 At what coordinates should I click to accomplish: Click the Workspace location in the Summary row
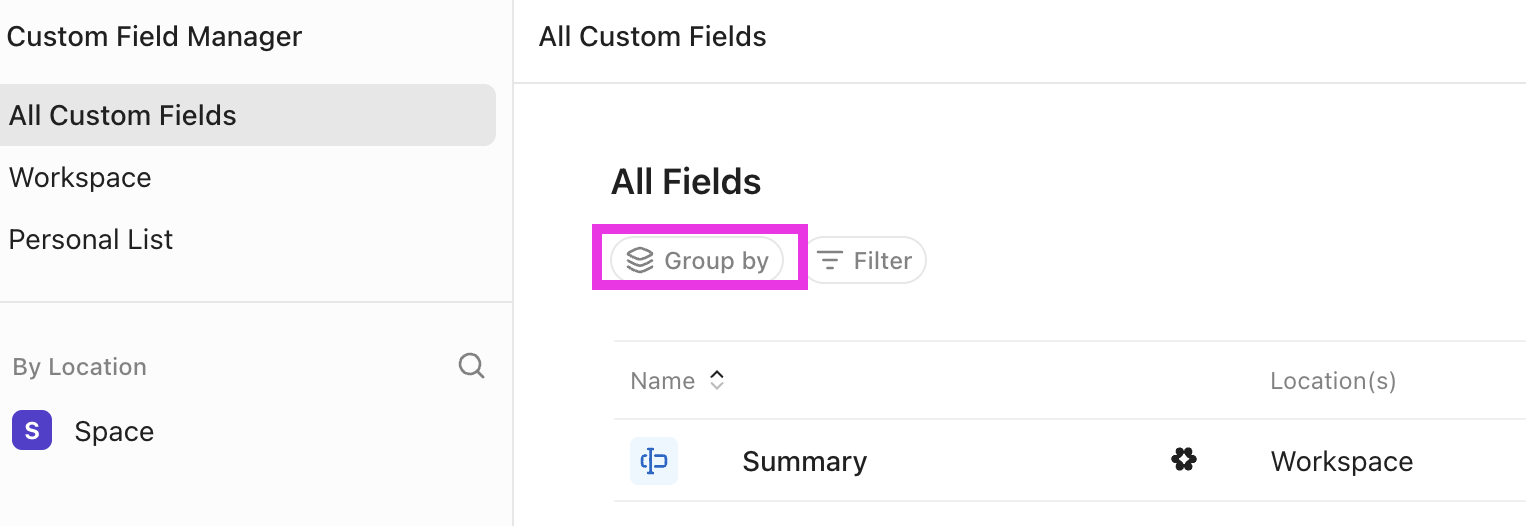(1341, 462)
